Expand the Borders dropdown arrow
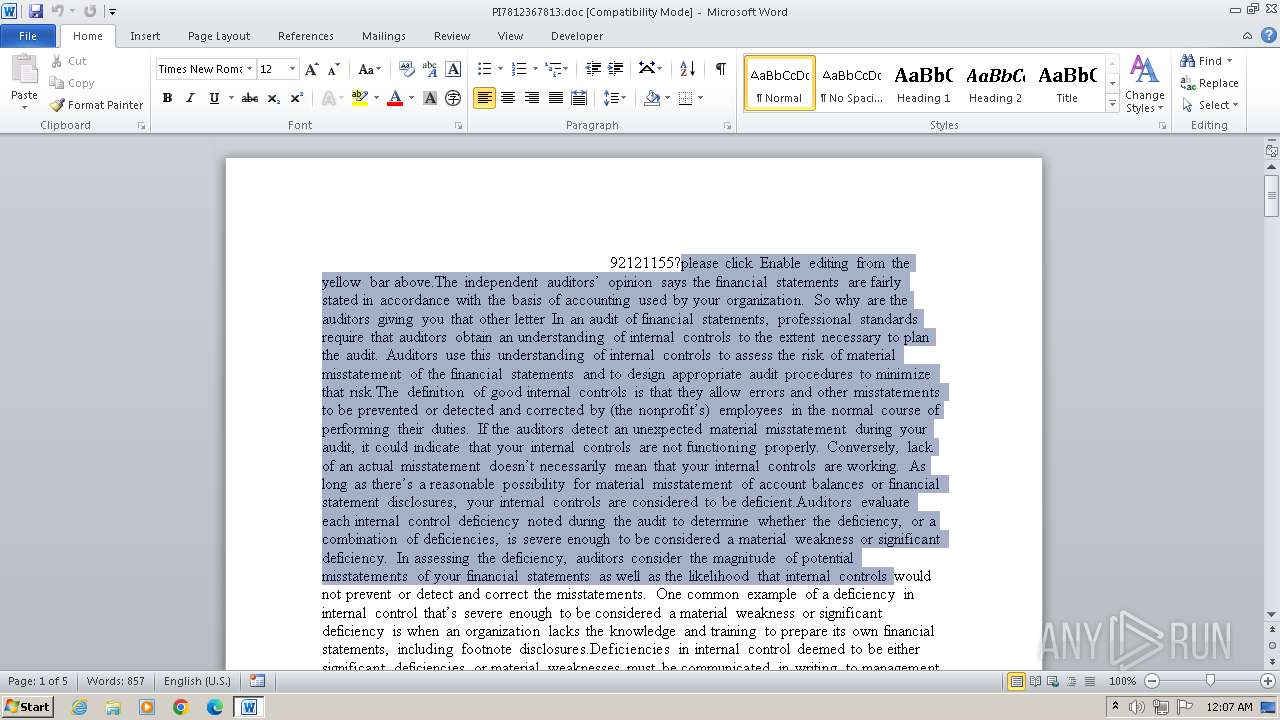 pyautogui.click(x=700, y=98)
